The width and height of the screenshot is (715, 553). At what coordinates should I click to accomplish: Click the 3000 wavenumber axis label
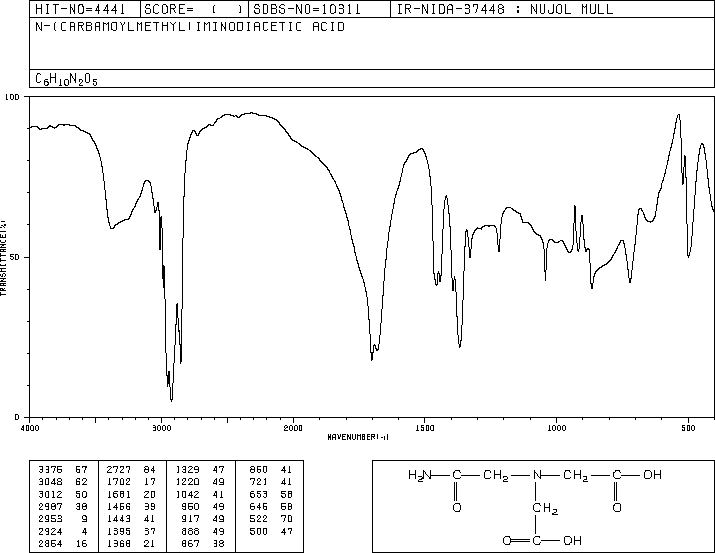click(161, 428)
